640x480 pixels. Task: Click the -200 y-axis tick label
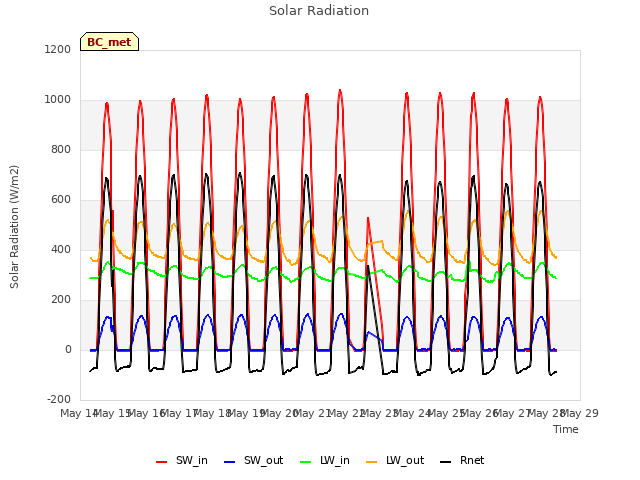click(59, 399)
